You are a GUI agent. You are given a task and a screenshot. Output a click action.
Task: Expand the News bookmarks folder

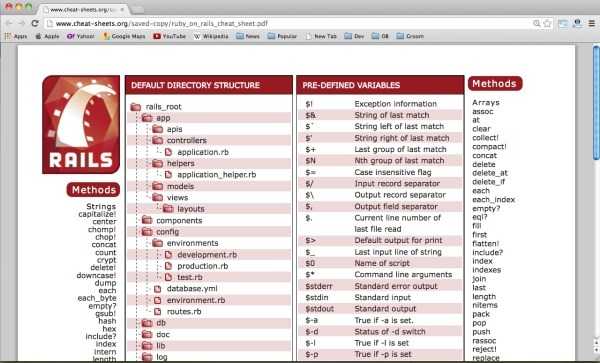(x=248, y=36)
